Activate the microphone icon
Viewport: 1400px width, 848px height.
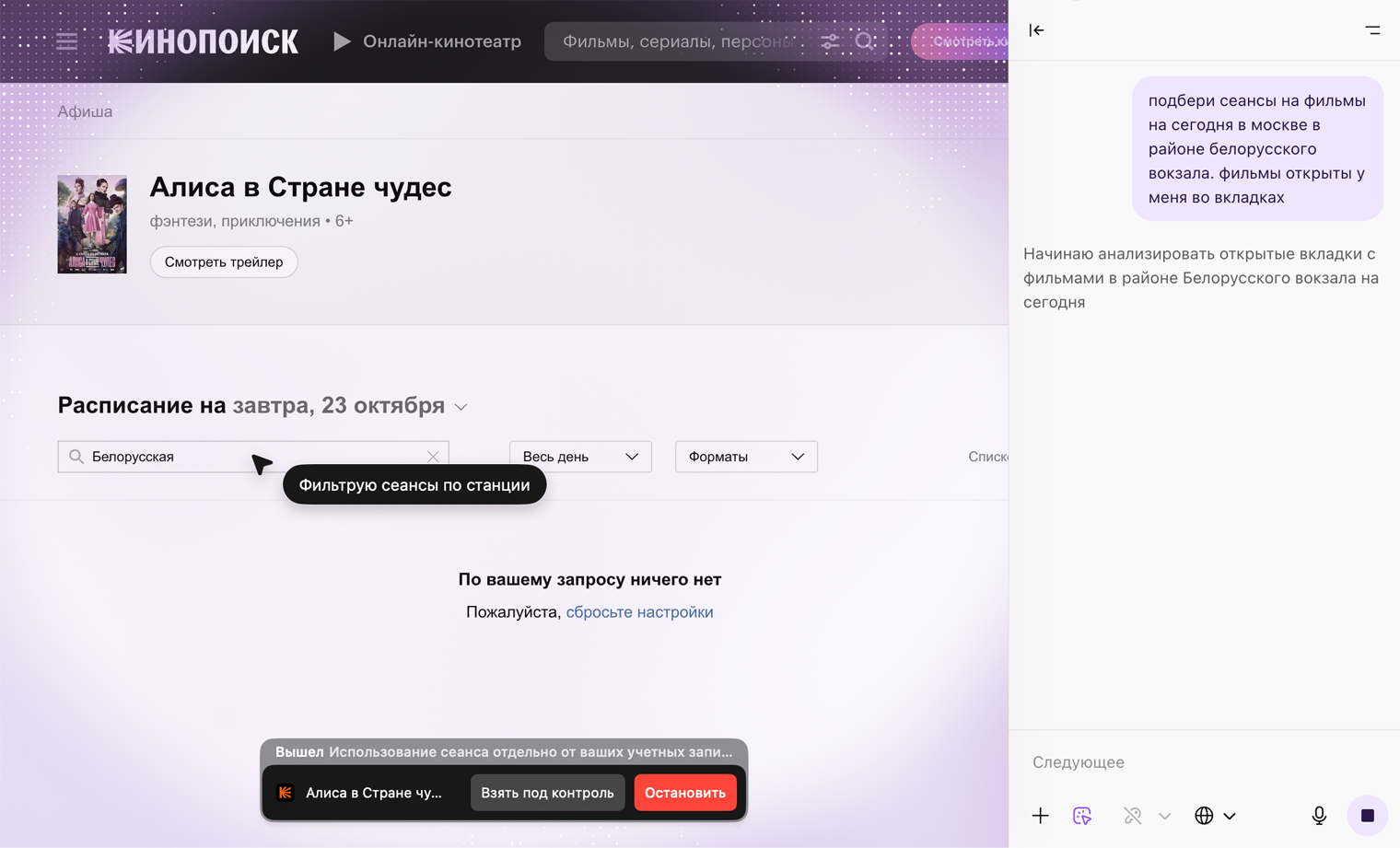tap(1319, 816)
